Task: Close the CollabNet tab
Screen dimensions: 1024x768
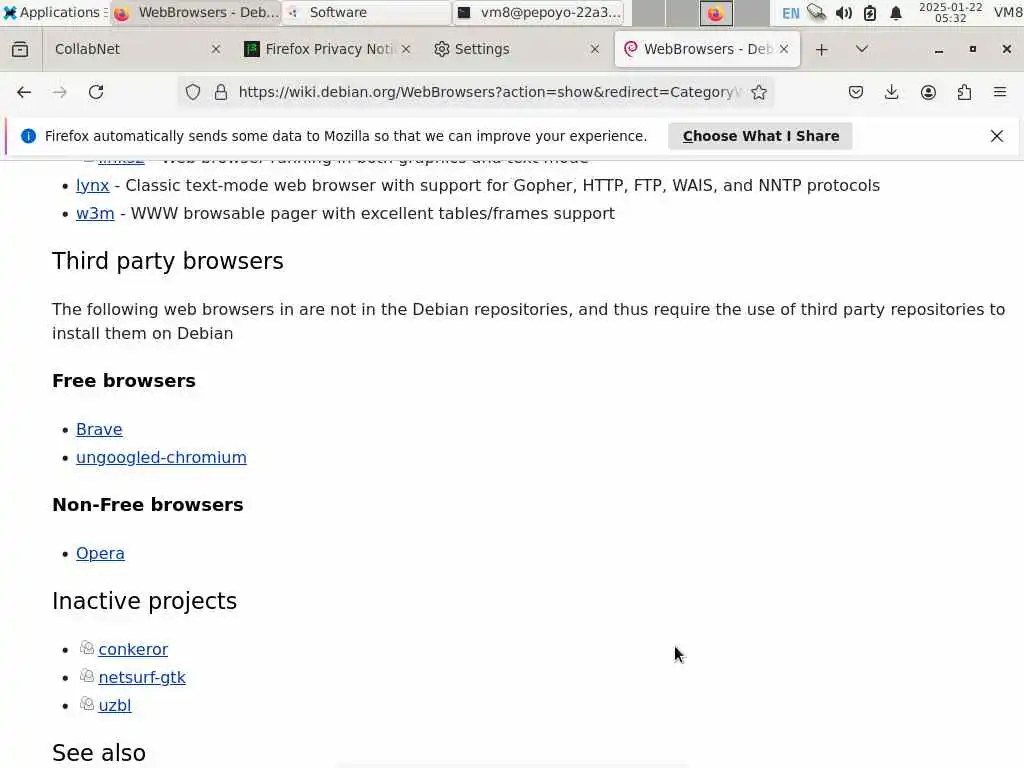Action: [x=216, y=49]
